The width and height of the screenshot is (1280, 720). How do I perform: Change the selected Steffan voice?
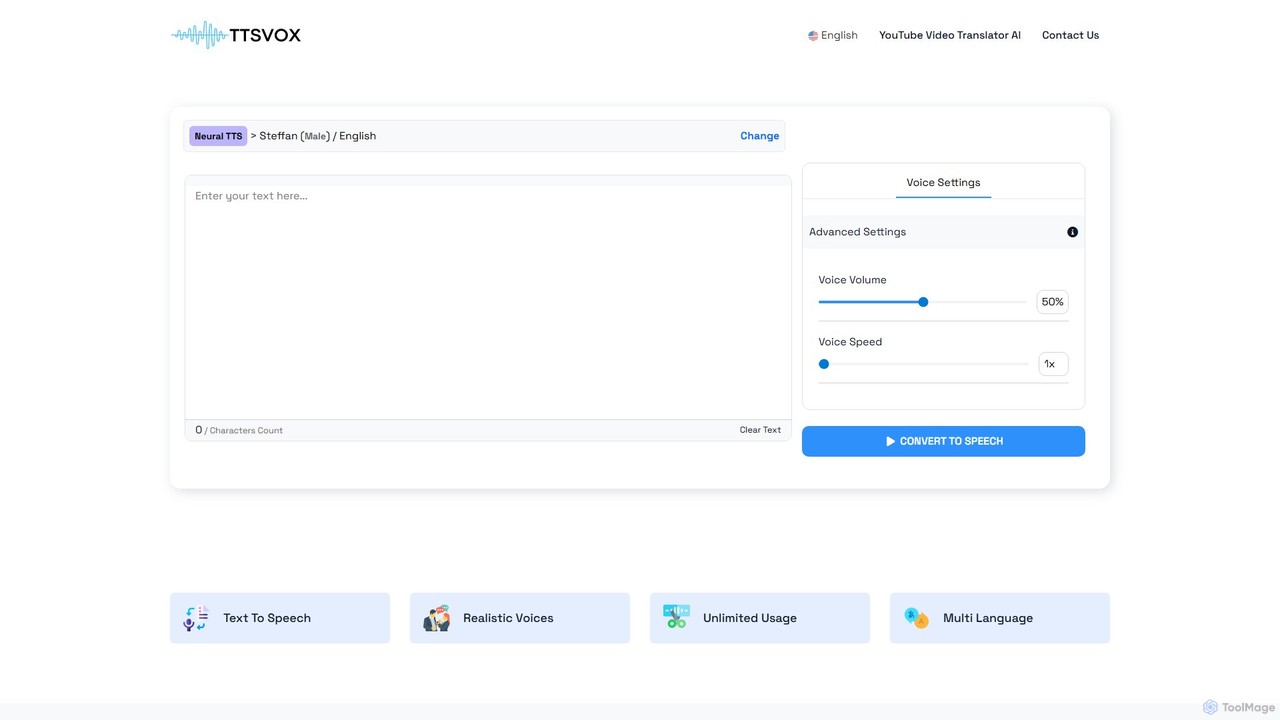click(x=759, y=136)
